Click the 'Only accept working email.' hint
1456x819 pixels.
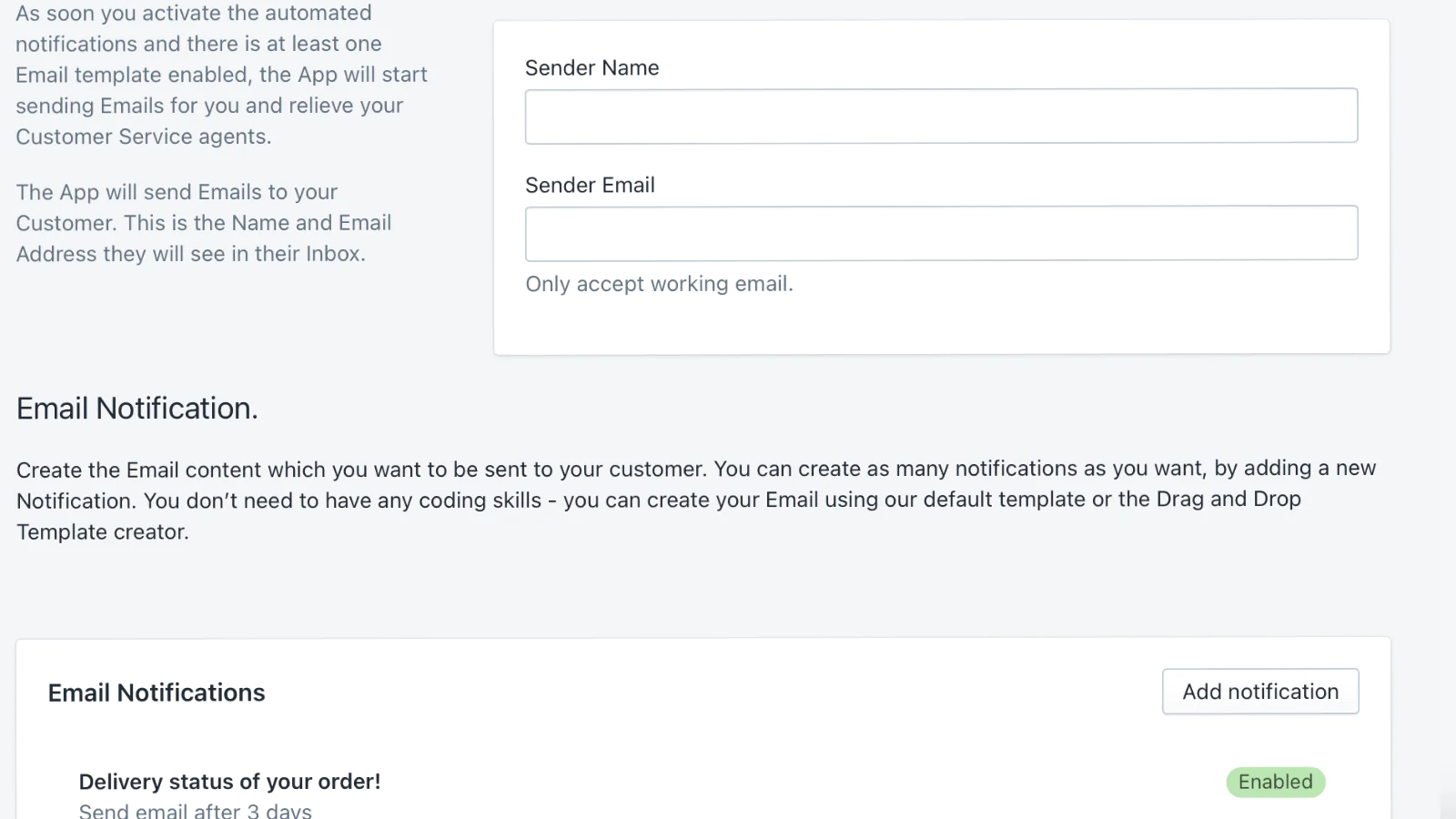pos(659,284)
